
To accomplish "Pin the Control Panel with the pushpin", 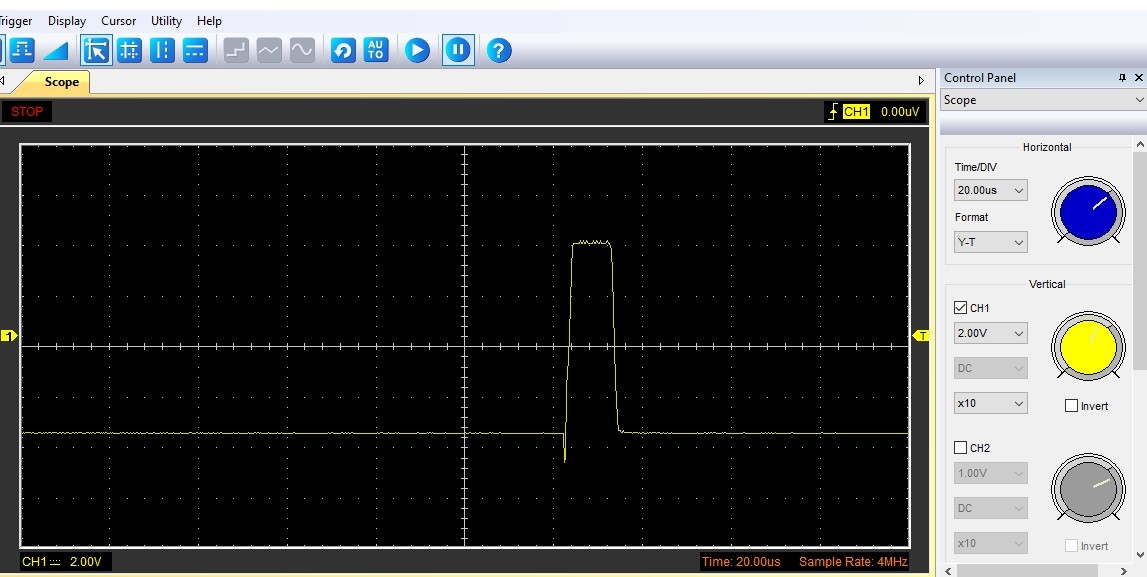I will pos(1122,78).
